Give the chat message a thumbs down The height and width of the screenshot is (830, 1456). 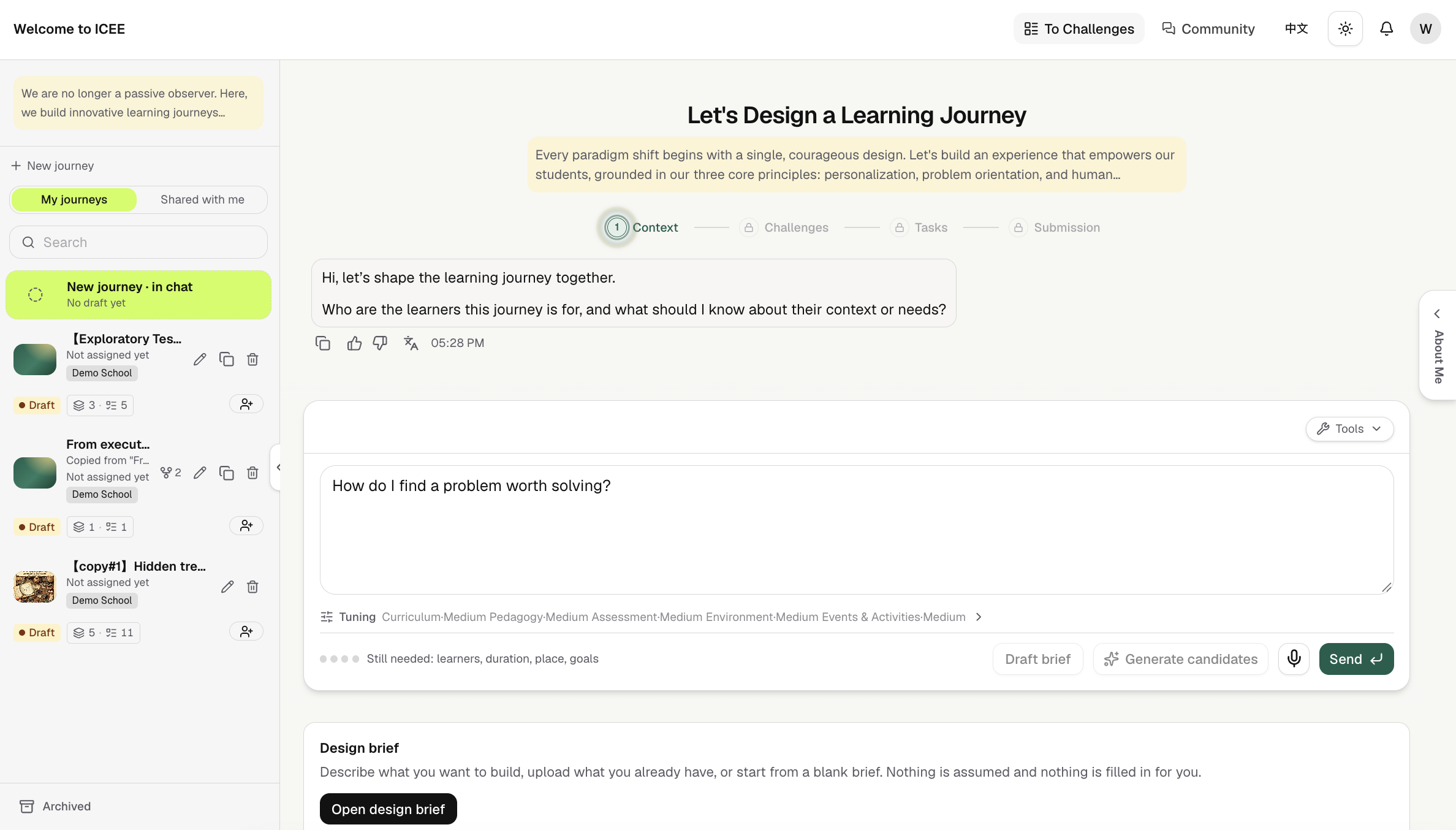380,343
